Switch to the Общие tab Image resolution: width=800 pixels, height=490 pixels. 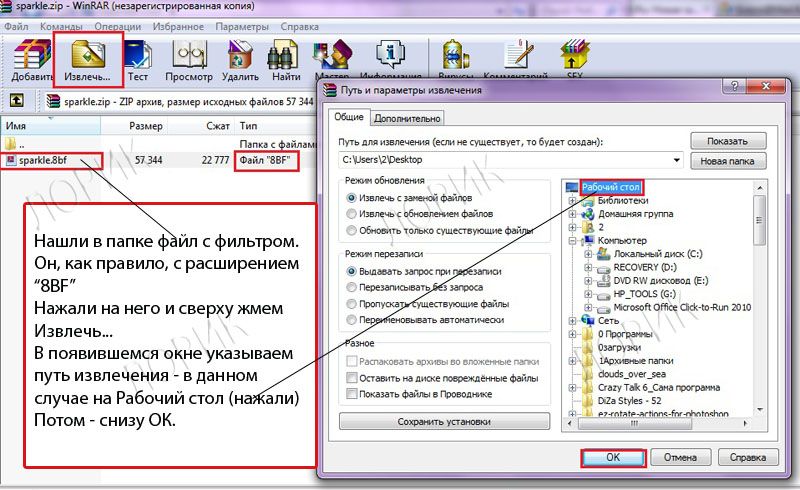coord(349,117)
